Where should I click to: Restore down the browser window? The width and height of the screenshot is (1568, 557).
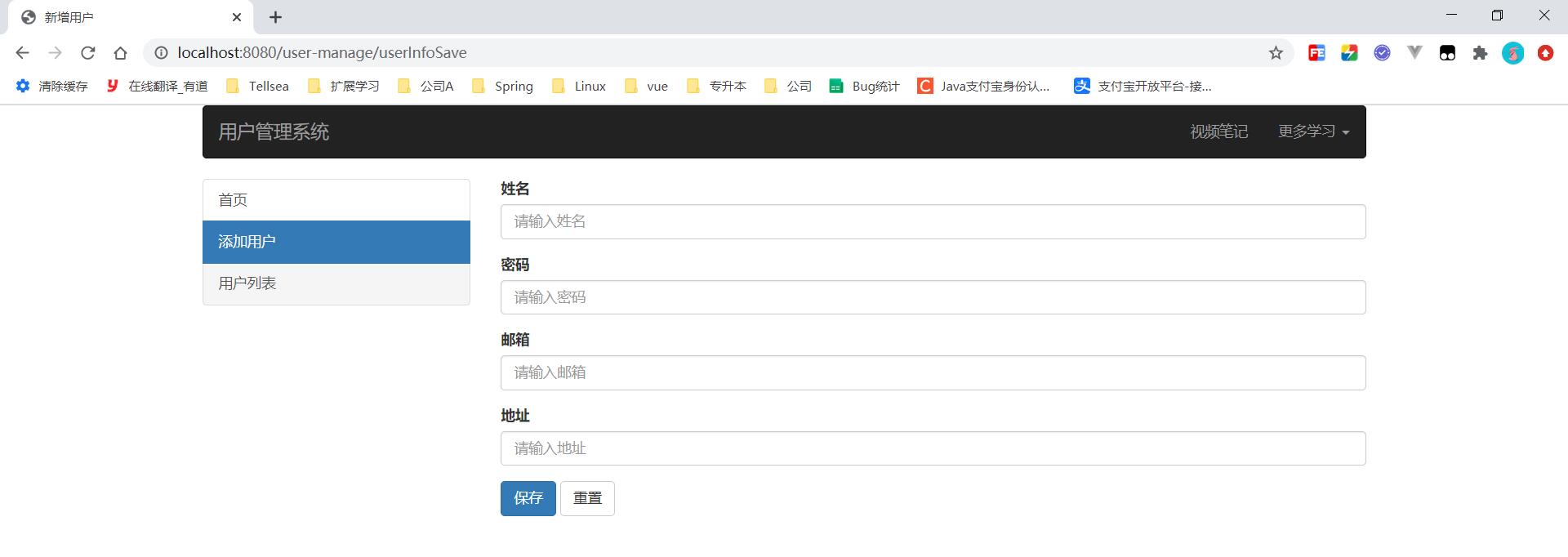pos(1497,15)
